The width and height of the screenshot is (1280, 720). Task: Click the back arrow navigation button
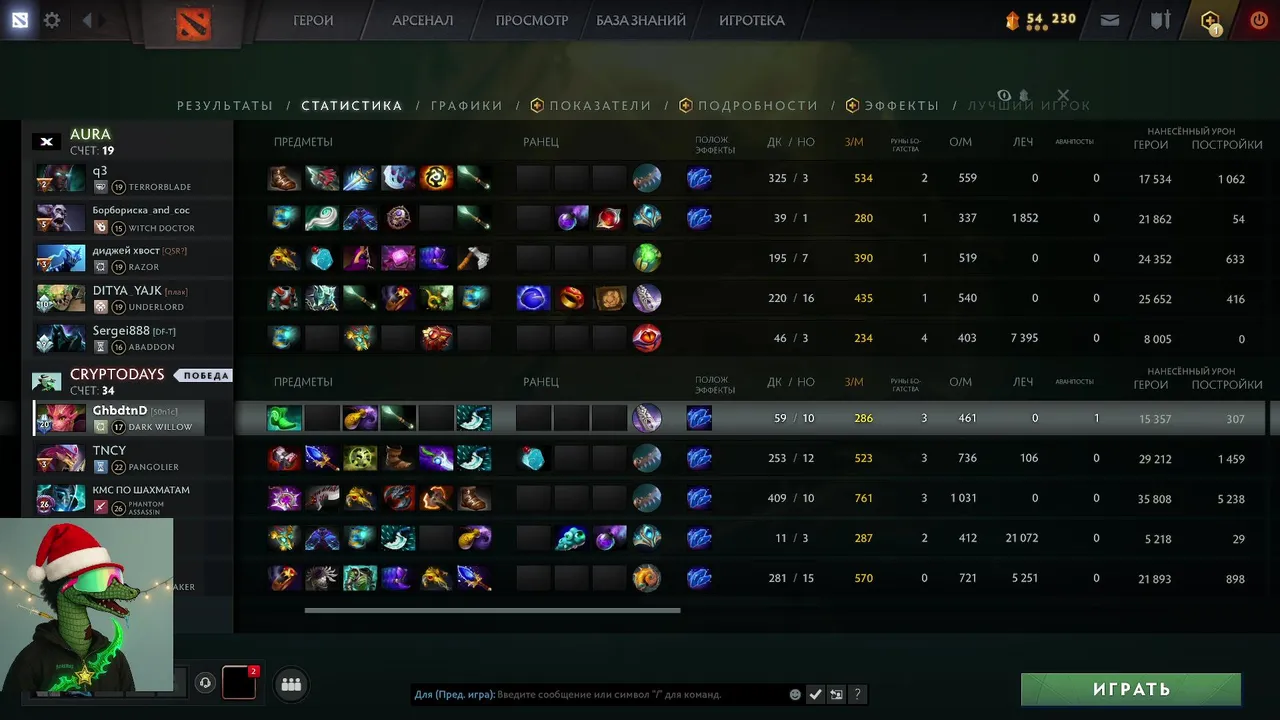coord(87,20)
